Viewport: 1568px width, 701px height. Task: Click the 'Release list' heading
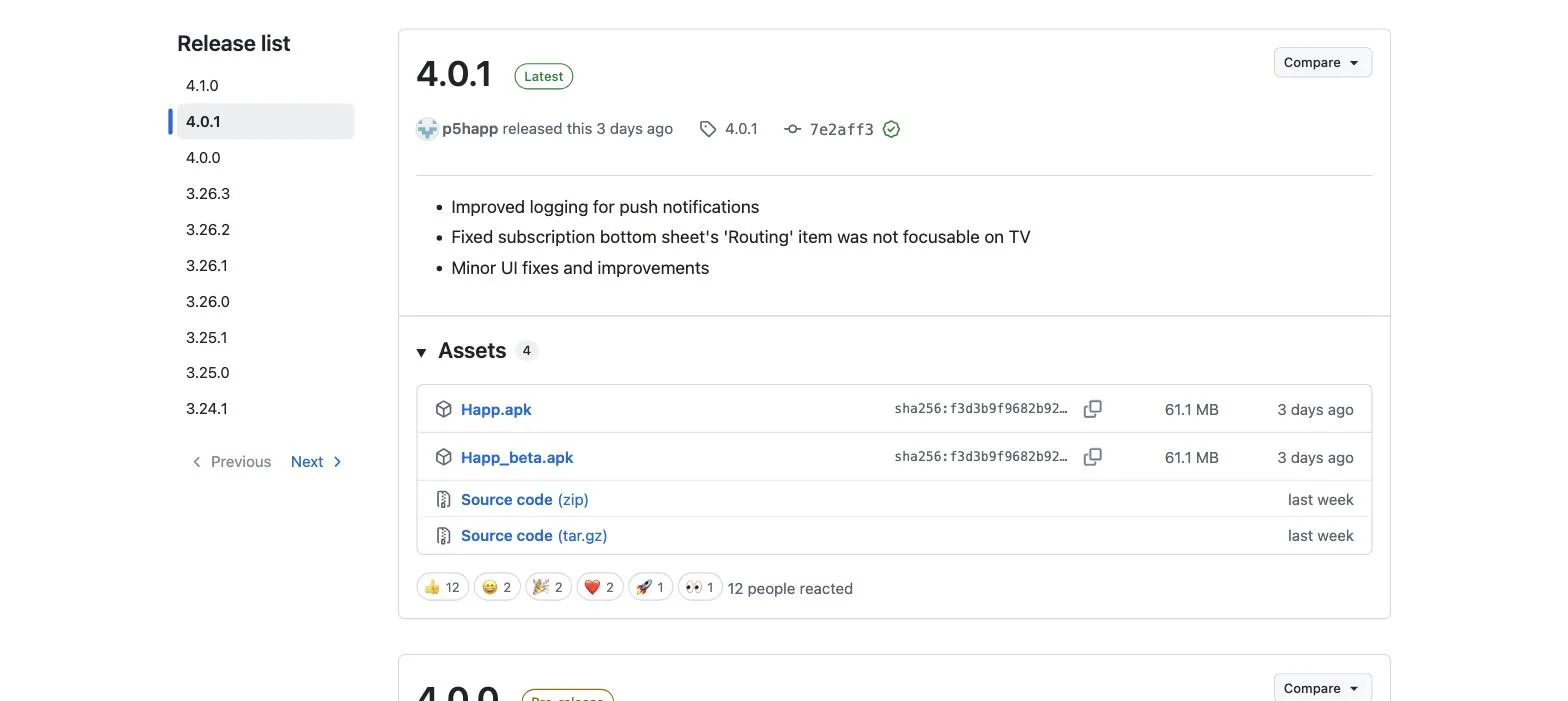pos(234,43)
